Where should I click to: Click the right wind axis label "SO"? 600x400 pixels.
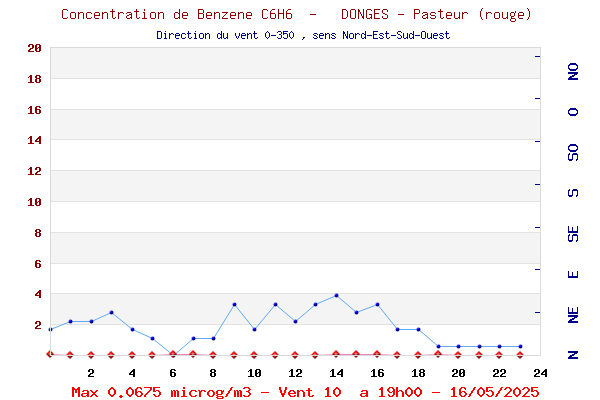tap(573, 152)
